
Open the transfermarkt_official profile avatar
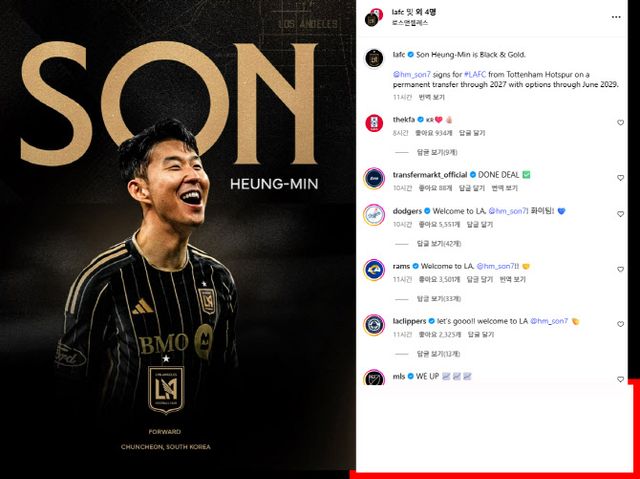[x=374, y=178]
